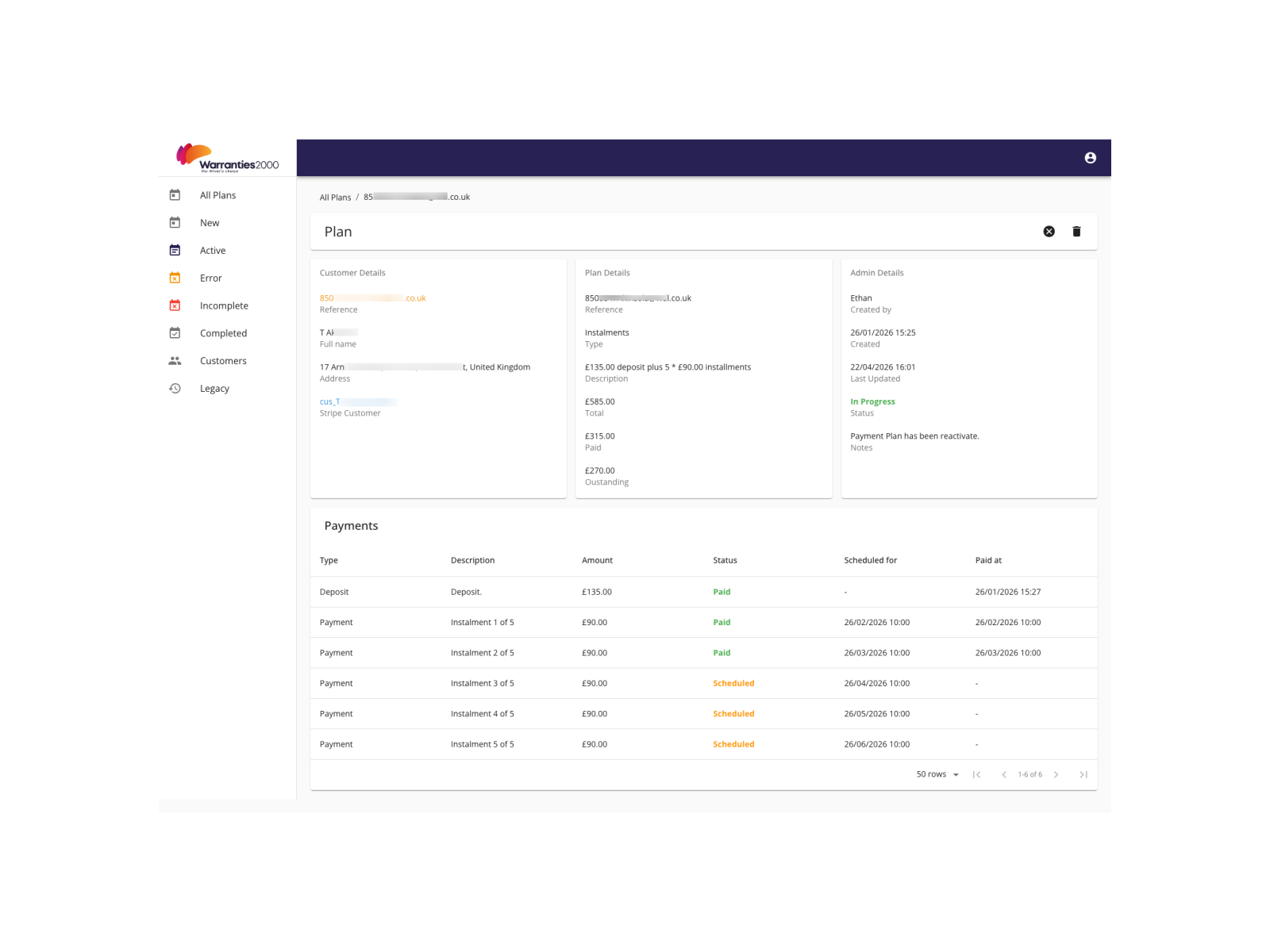Click the cancel plan circle-x icon

tap(1049, 232)
